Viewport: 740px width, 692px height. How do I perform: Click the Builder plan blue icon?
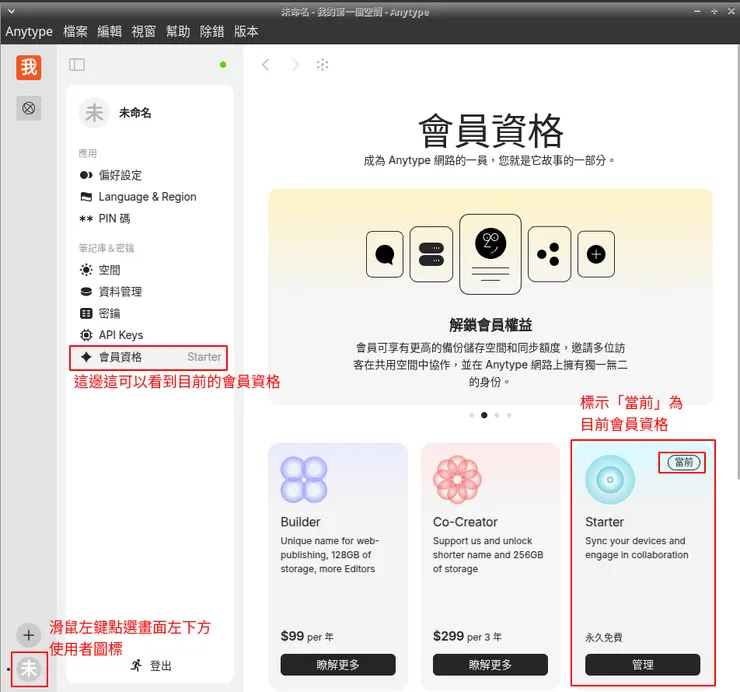304,480
